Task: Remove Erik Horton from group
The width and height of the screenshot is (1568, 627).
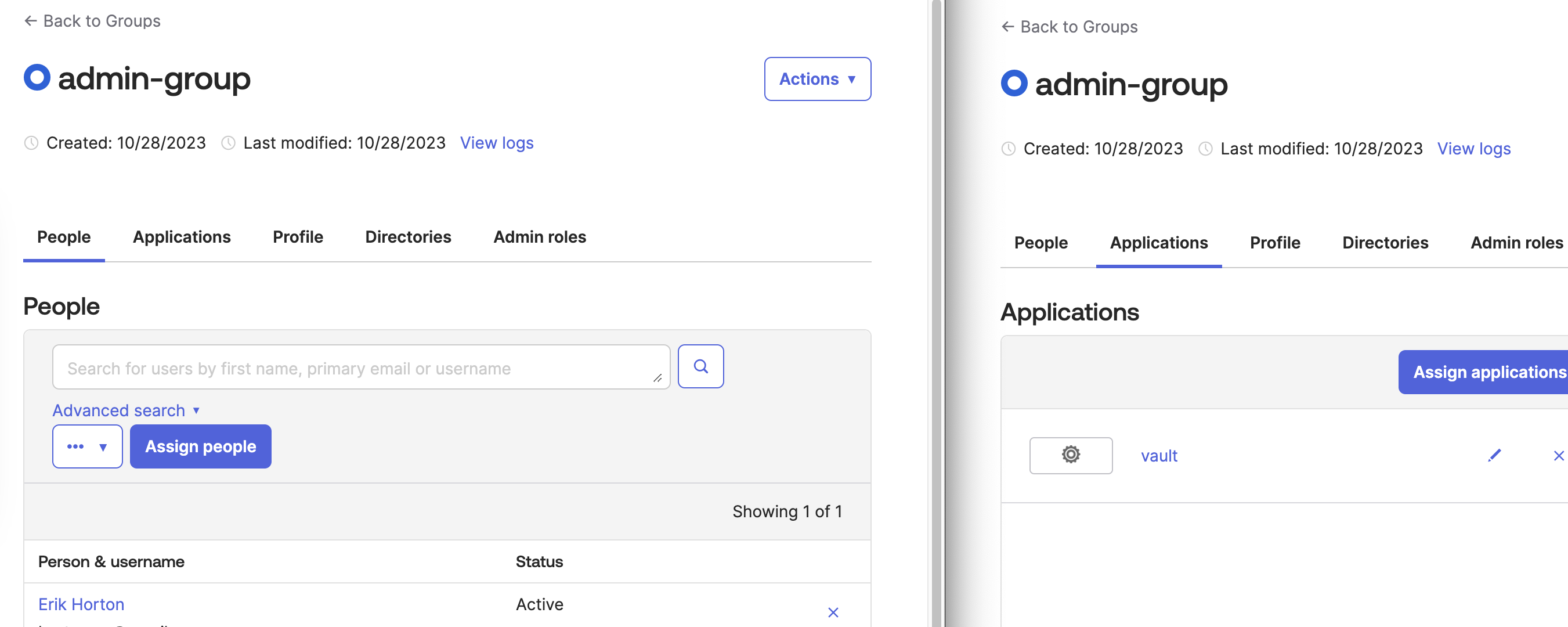Action: [x=833, y=612]
